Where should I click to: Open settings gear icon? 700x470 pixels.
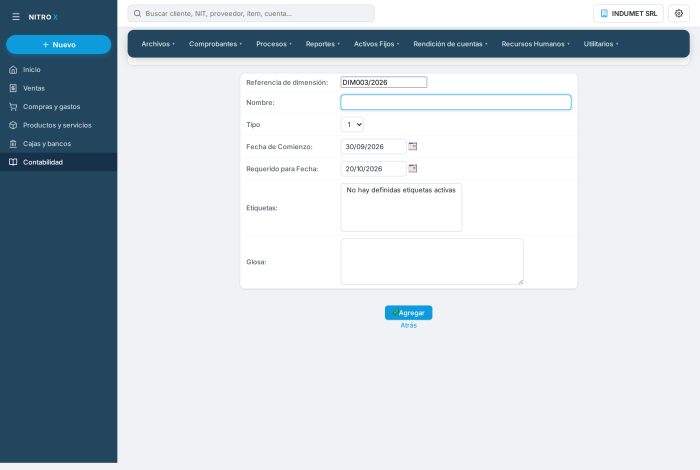click(x=679, y=13)
